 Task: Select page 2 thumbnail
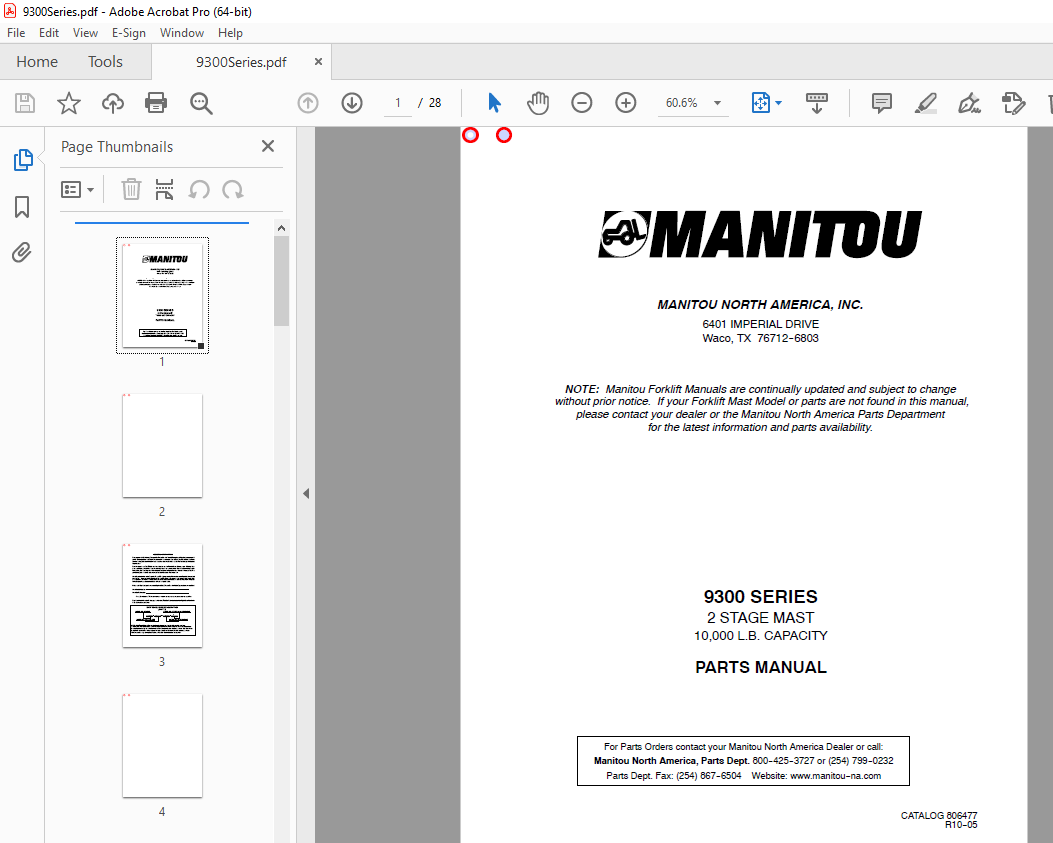click(163, 445)
